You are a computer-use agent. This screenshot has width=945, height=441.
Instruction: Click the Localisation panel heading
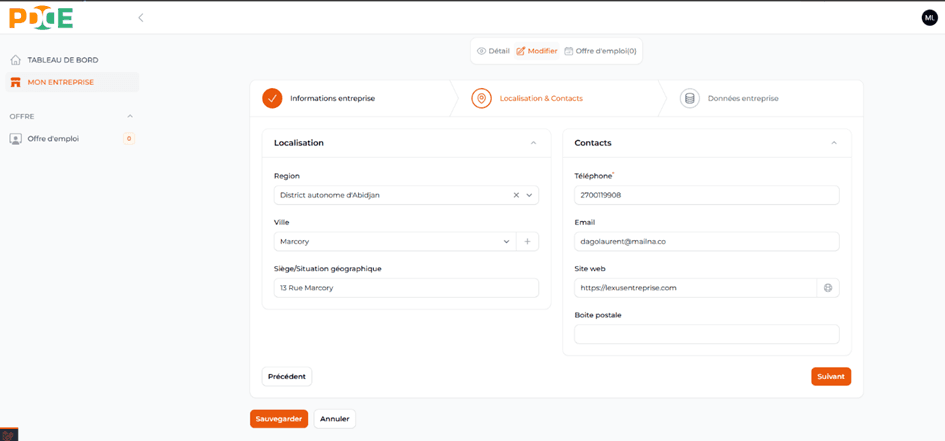[x=299, y=143]
